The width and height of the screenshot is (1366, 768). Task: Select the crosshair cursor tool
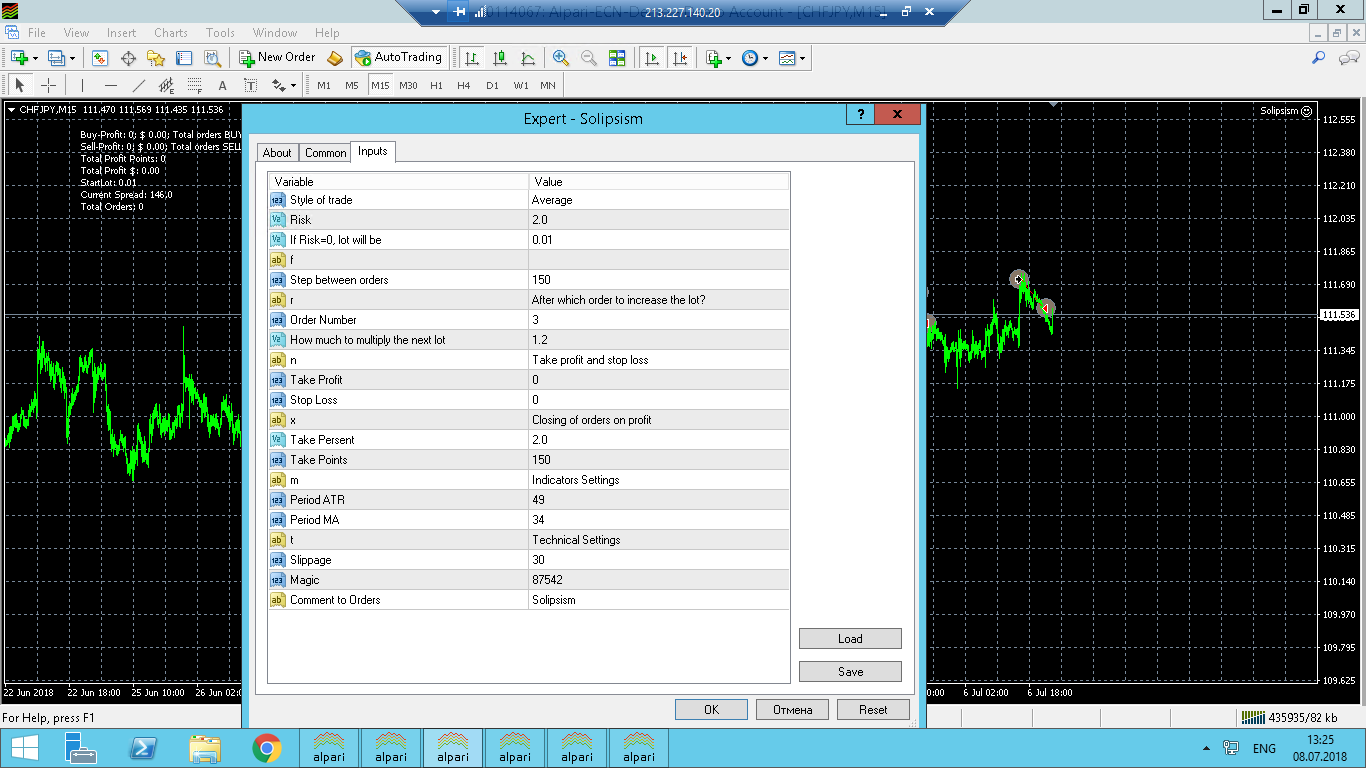click(x=48, y=85)
